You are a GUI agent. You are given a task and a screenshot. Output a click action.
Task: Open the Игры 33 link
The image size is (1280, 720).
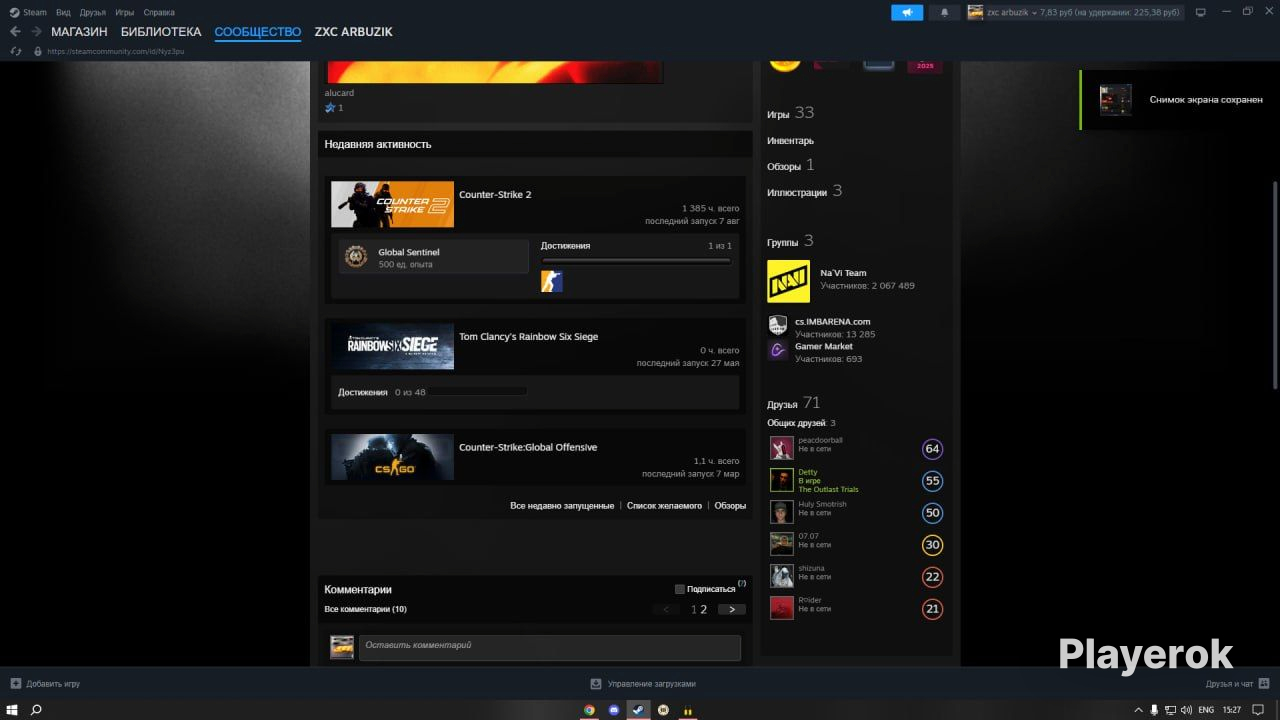point(791,114)
